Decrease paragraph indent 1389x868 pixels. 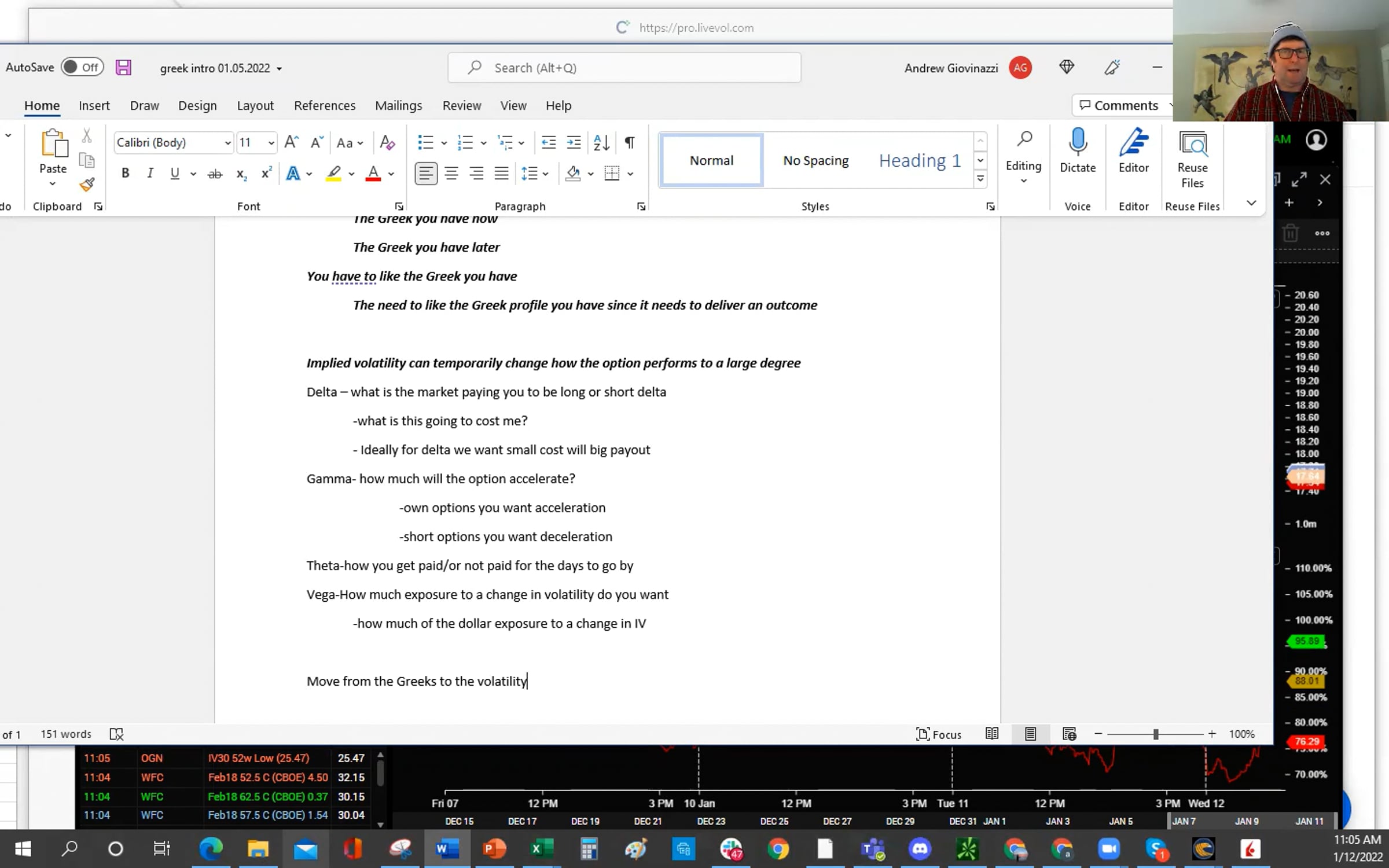[548, 142]
